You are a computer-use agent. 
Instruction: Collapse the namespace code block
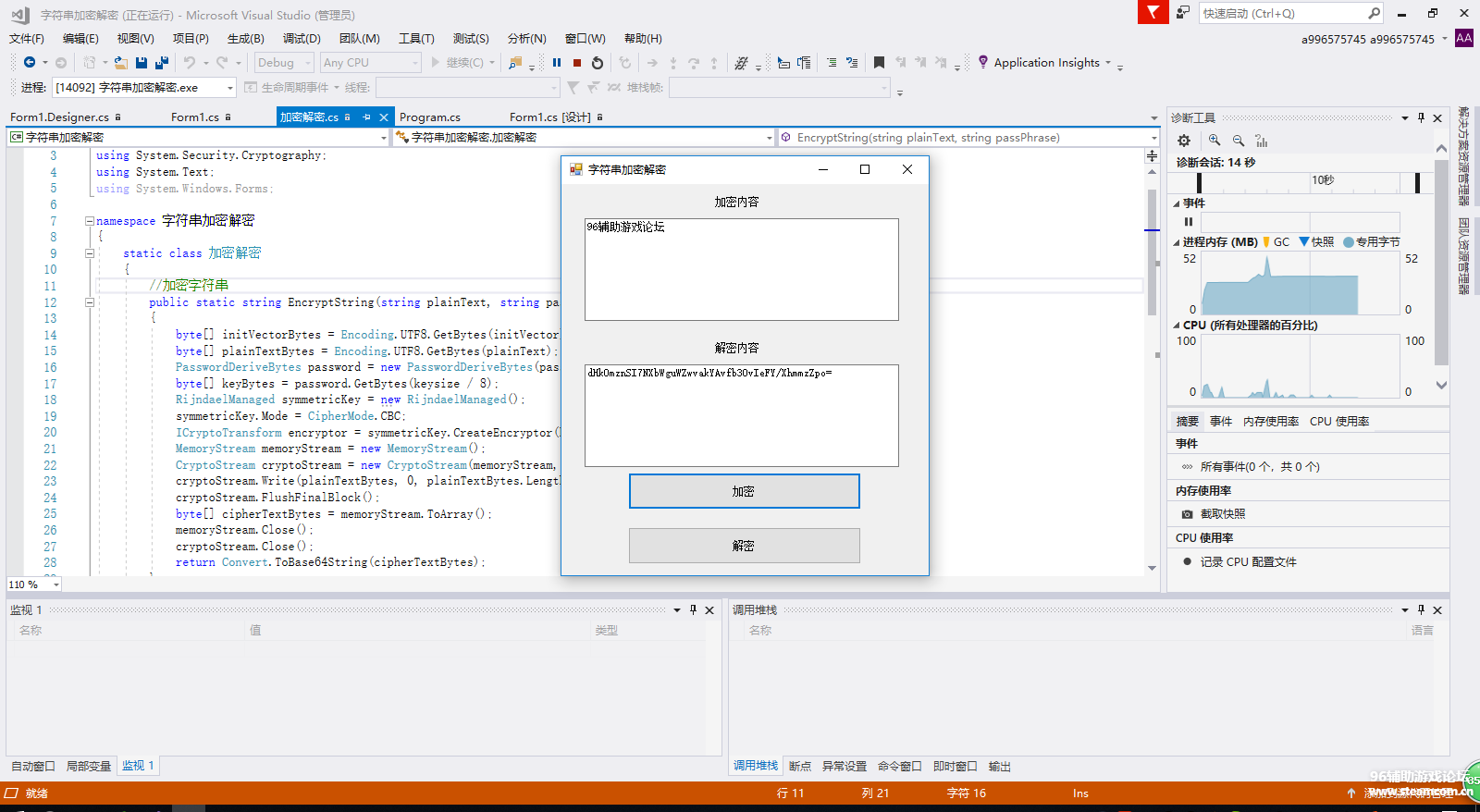(x=90, y=221)
